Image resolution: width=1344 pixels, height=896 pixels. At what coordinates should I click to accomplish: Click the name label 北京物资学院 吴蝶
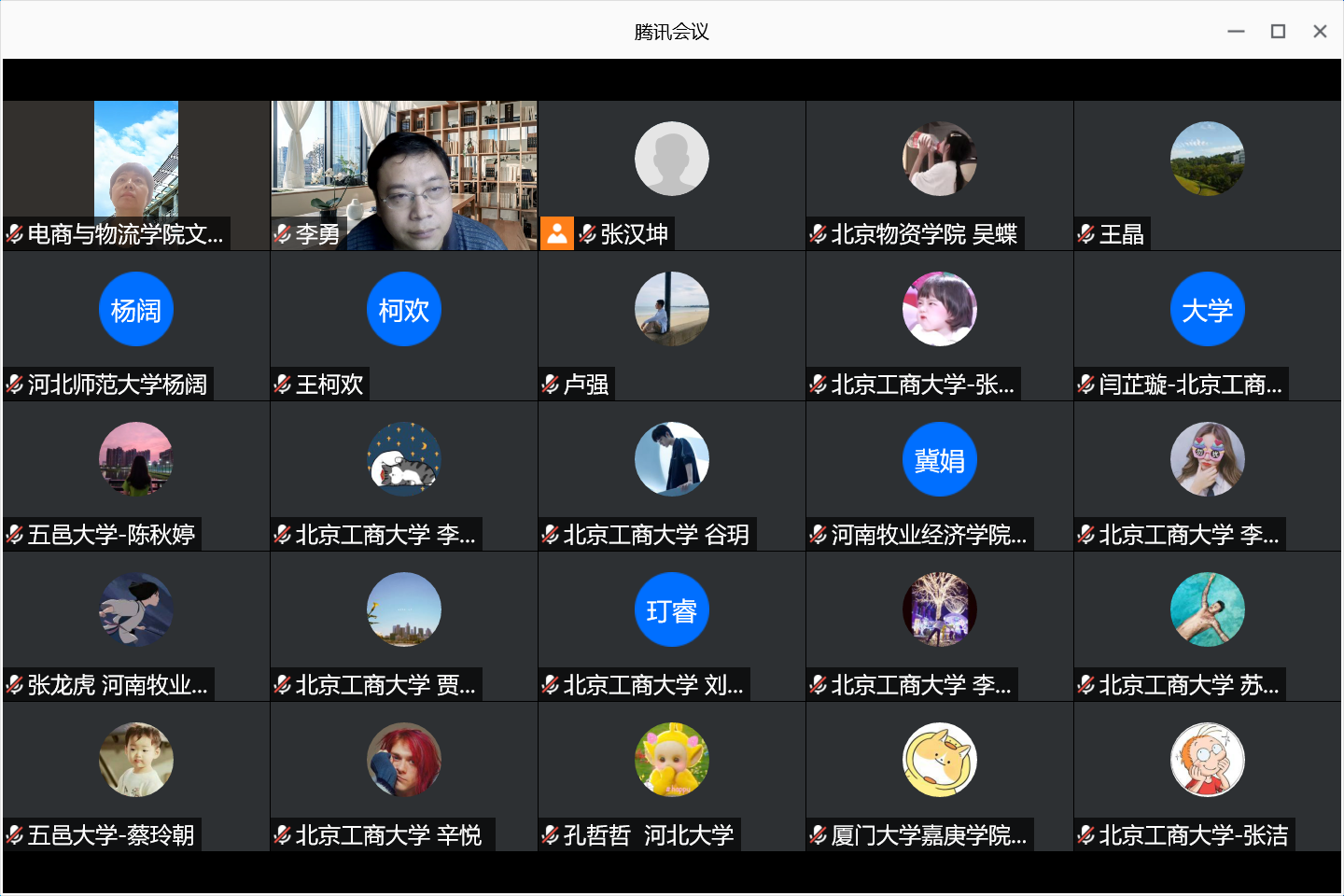click(924, 234)
